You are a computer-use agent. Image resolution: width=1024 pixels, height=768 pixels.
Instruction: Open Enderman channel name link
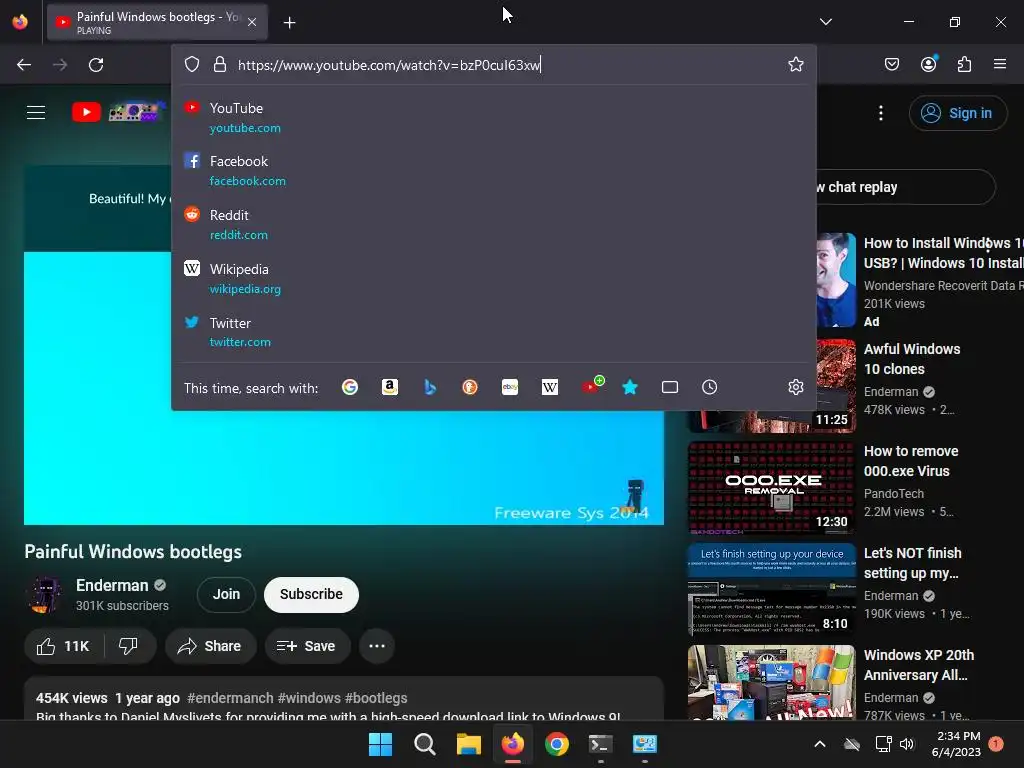112,585
